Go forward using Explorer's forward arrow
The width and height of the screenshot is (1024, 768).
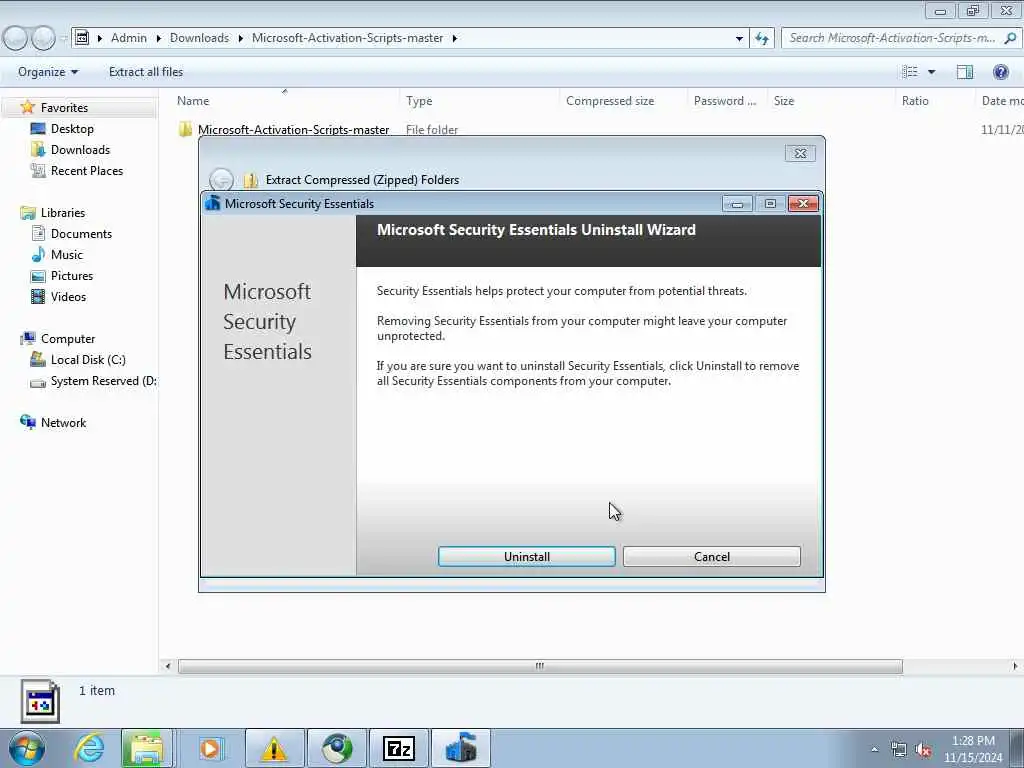[x=43, y=38]
